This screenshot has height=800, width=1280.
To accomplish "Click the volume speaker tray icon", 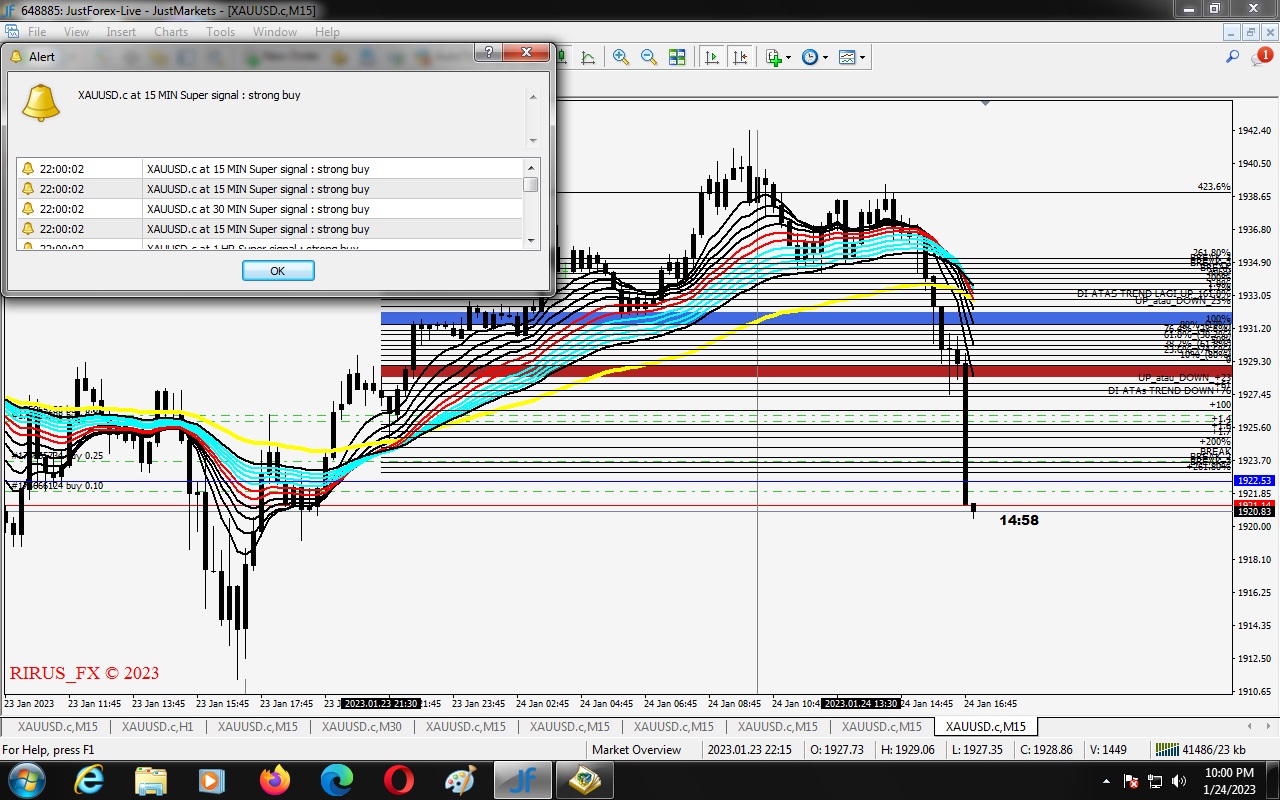I will pyautogui.click(x=1178, y=781).
